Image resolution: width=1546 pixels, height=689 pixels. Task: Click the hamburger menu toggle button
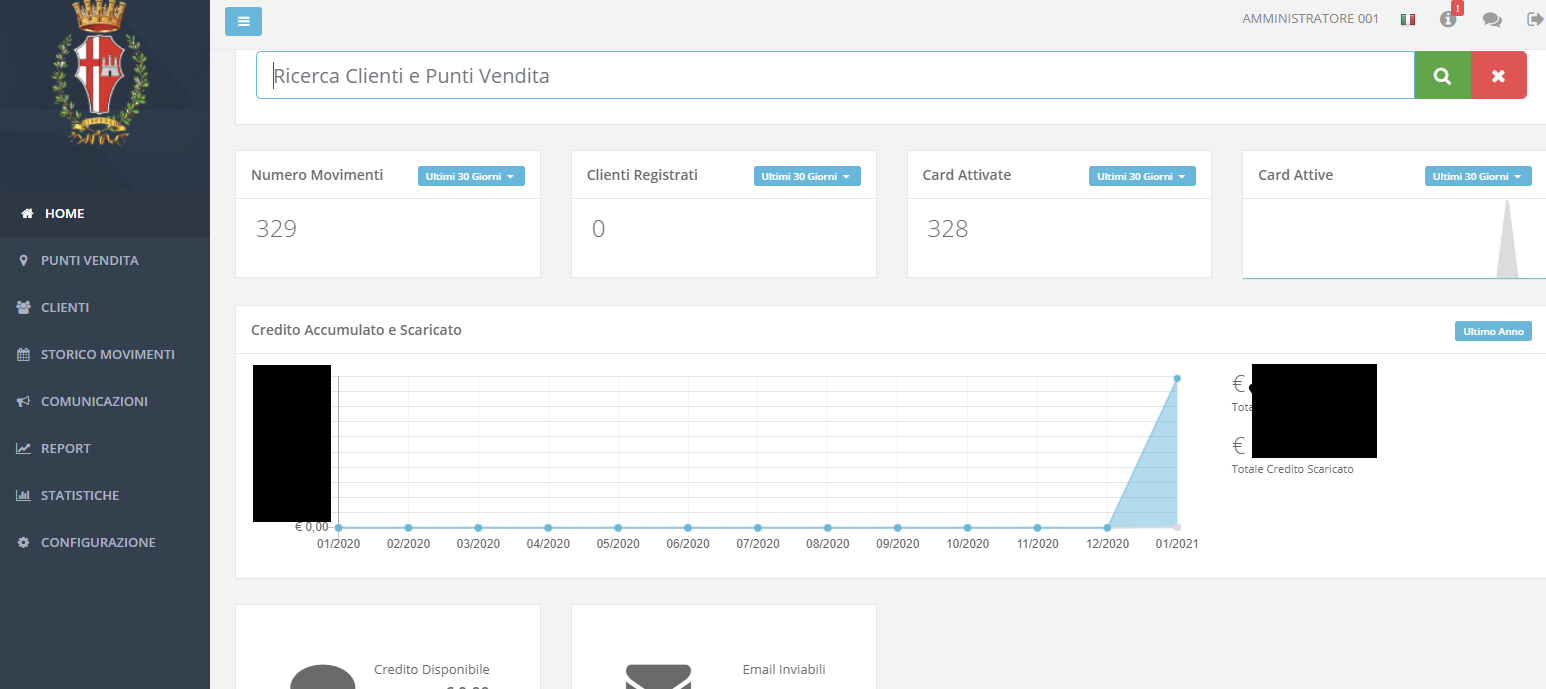click(x=243, y=21)
